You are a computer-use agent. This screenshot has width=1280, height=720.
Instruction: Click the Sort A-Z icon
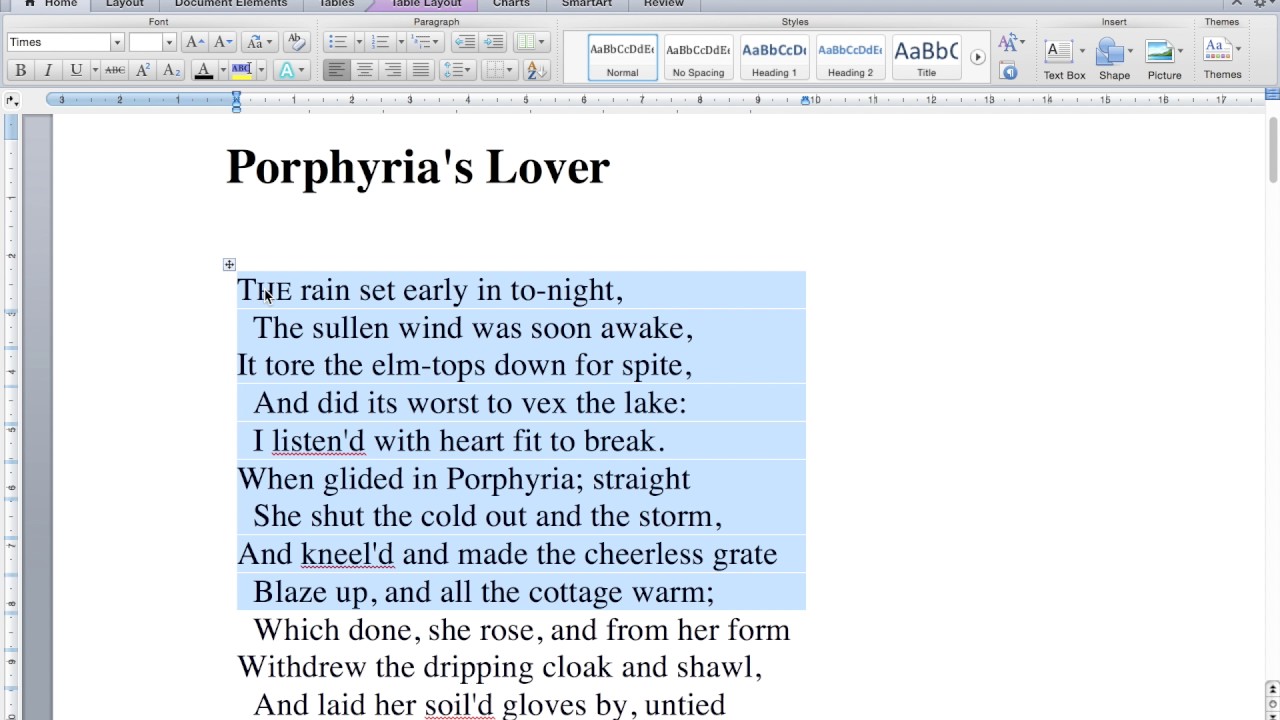535,70
